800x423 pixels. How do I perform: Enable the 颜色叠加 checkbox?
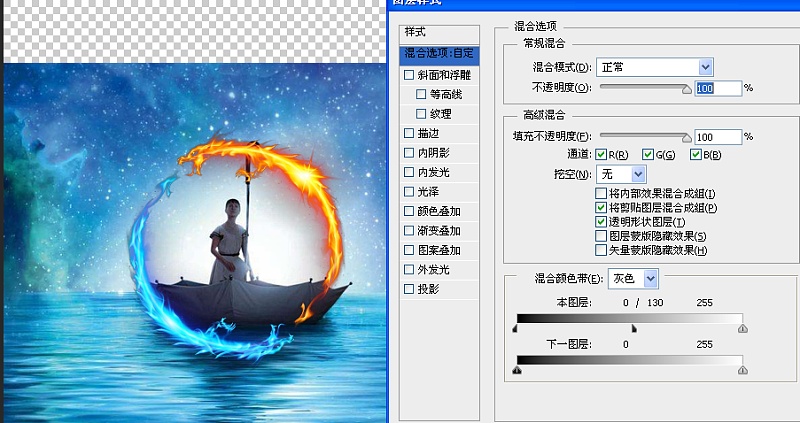(409, 211)
